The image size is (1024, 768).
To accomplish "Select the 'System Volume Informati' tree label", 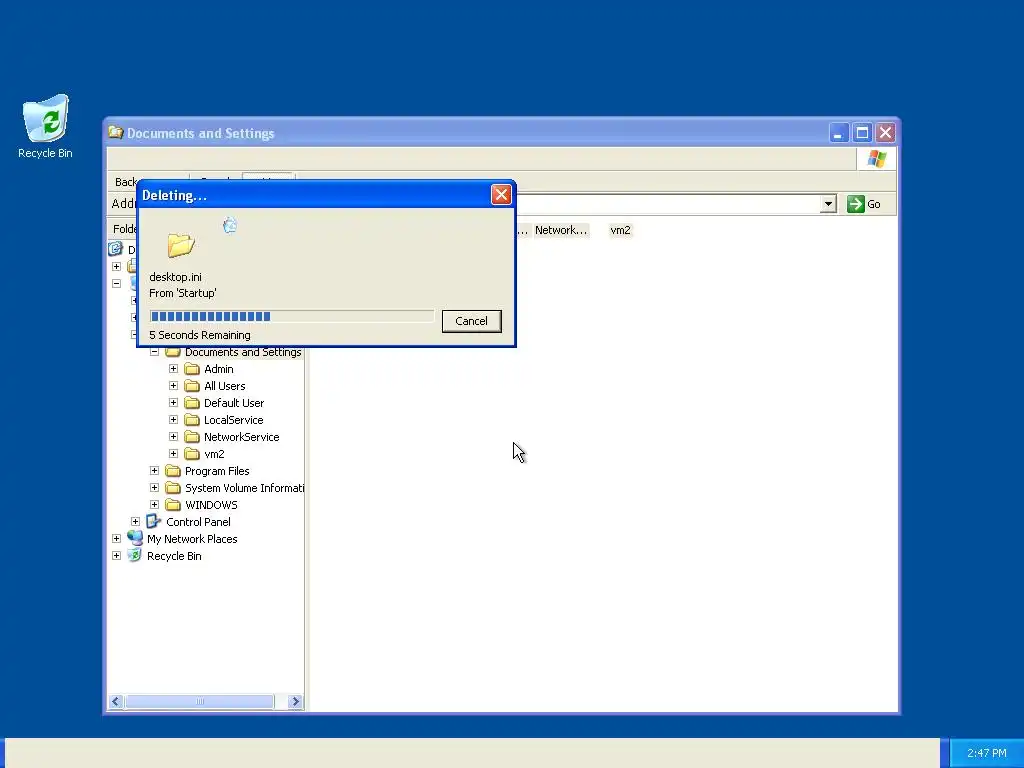I will 244,488.
